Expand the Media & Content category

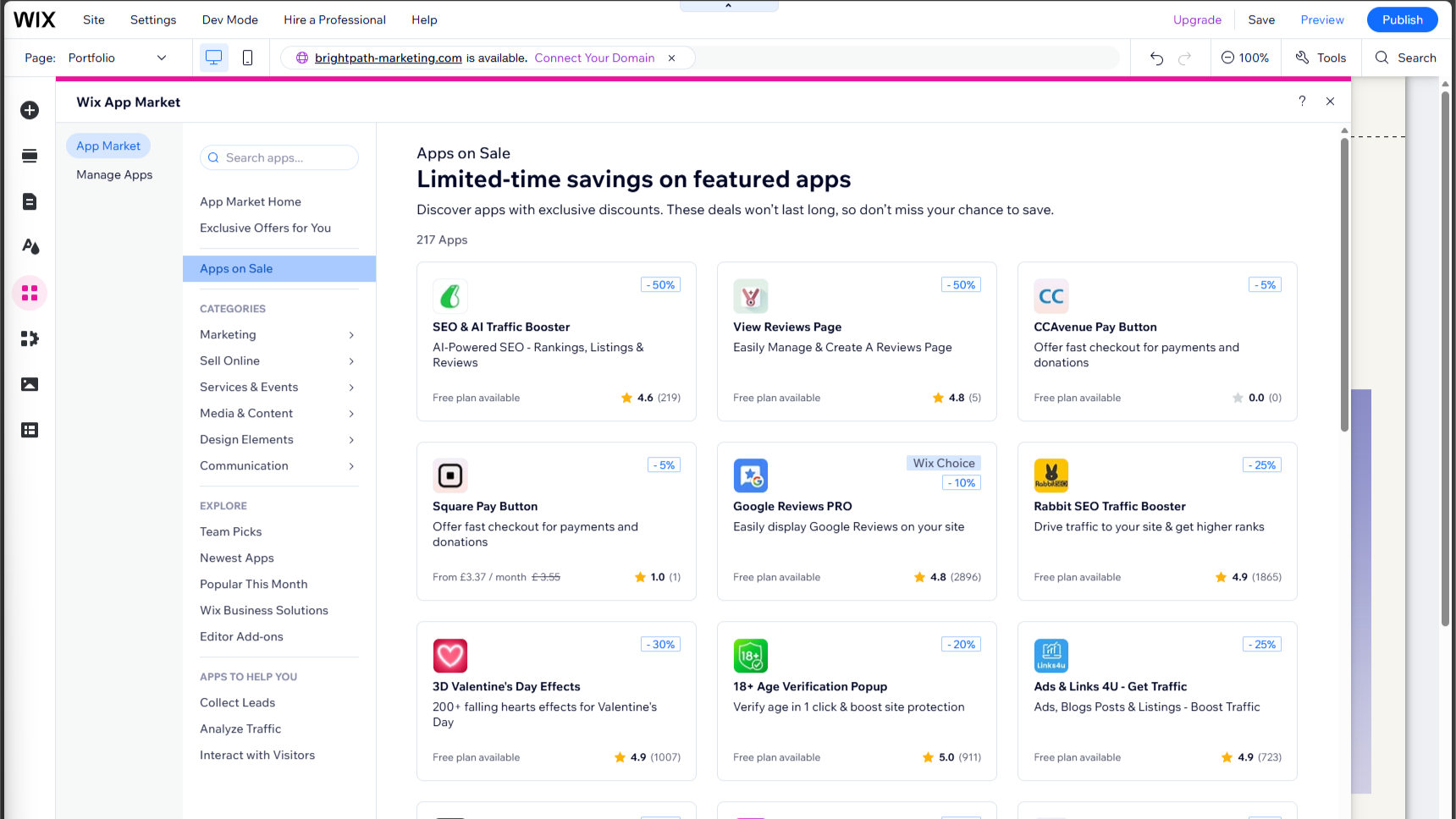pos(279,414)
